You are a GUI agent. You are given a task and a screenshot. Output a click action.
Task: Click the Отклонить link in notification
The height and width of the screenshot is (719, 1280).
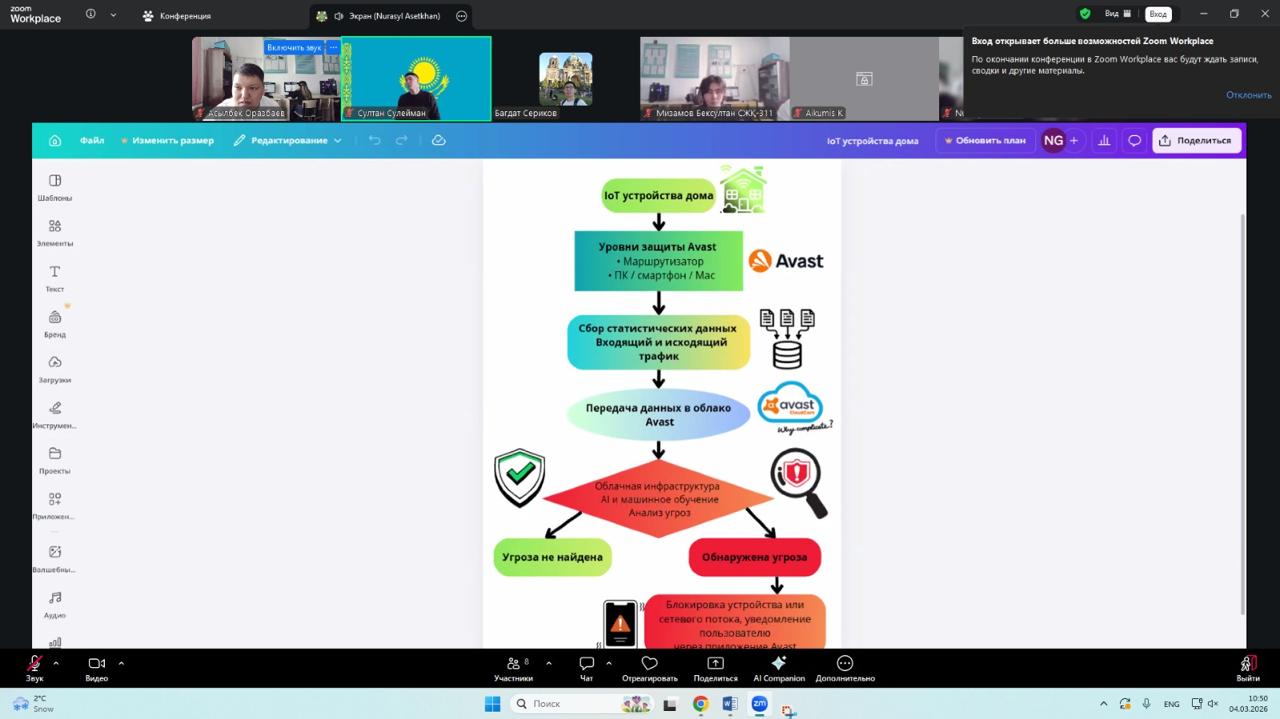point(1248,95)
